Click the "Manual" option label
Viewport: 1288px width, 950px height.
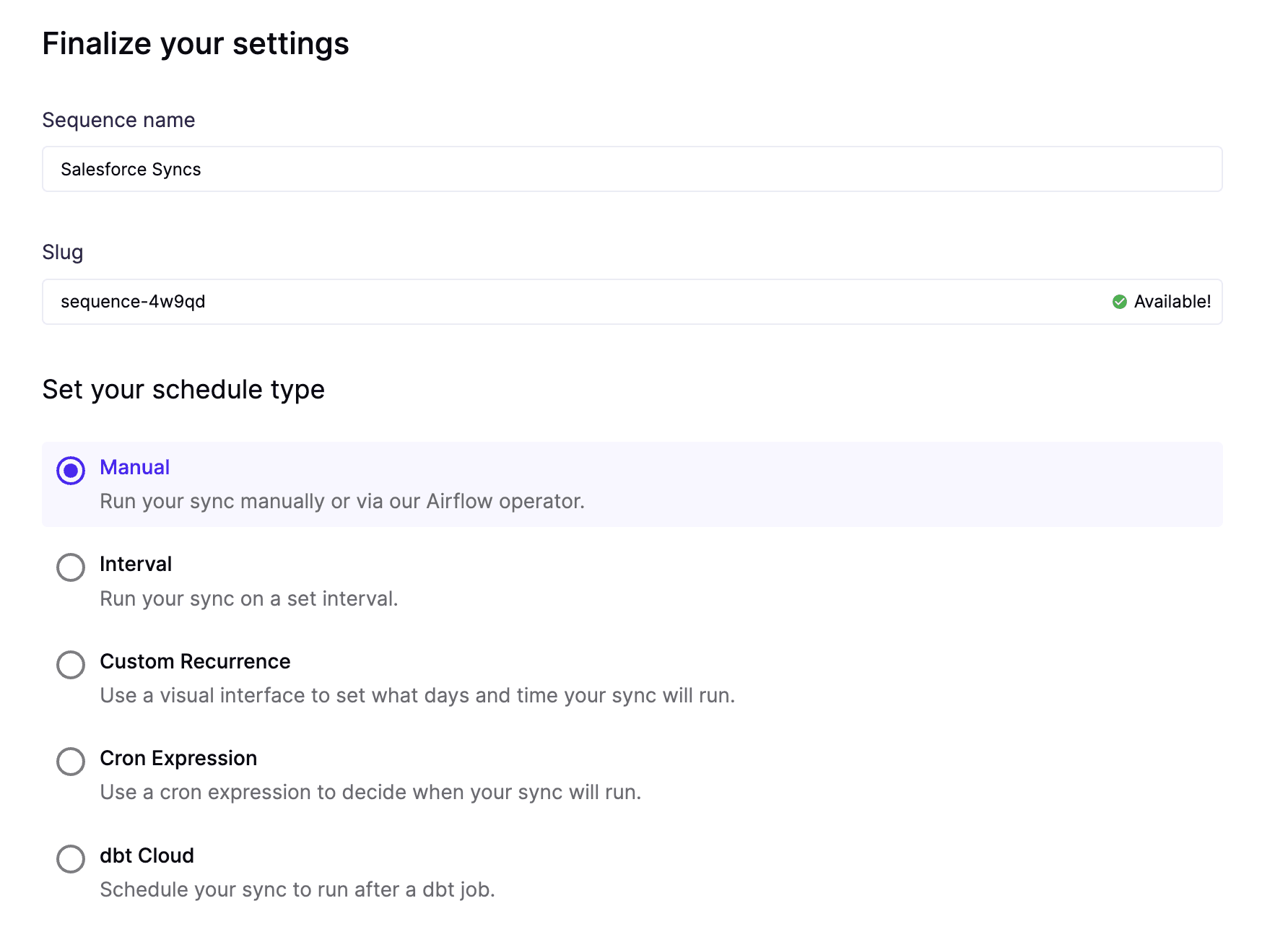tap(134, 468)
